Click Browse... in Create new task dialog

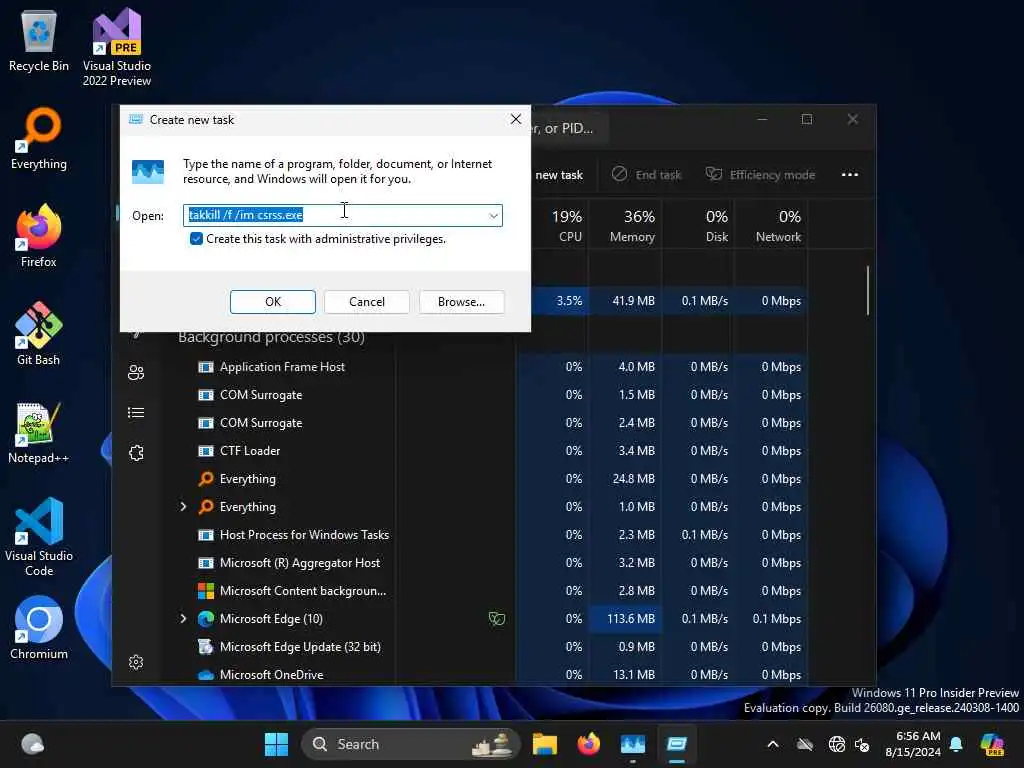click(462, 302)
